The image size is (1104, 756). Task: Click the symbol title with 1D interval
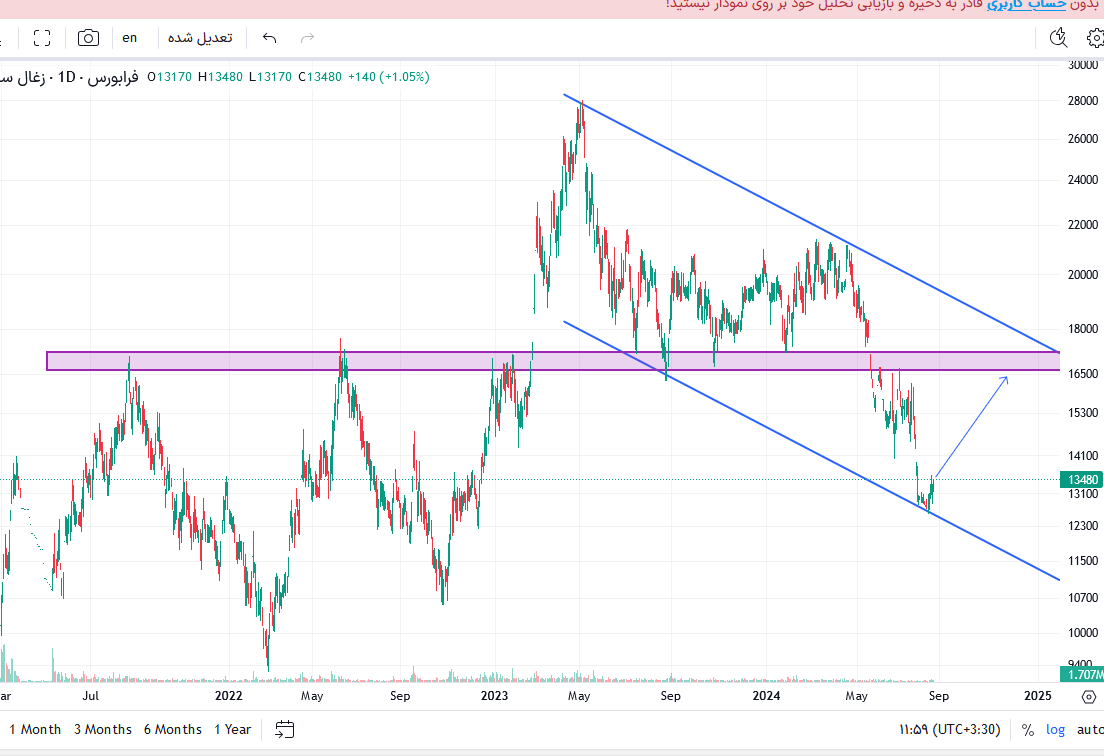(69, 77)
